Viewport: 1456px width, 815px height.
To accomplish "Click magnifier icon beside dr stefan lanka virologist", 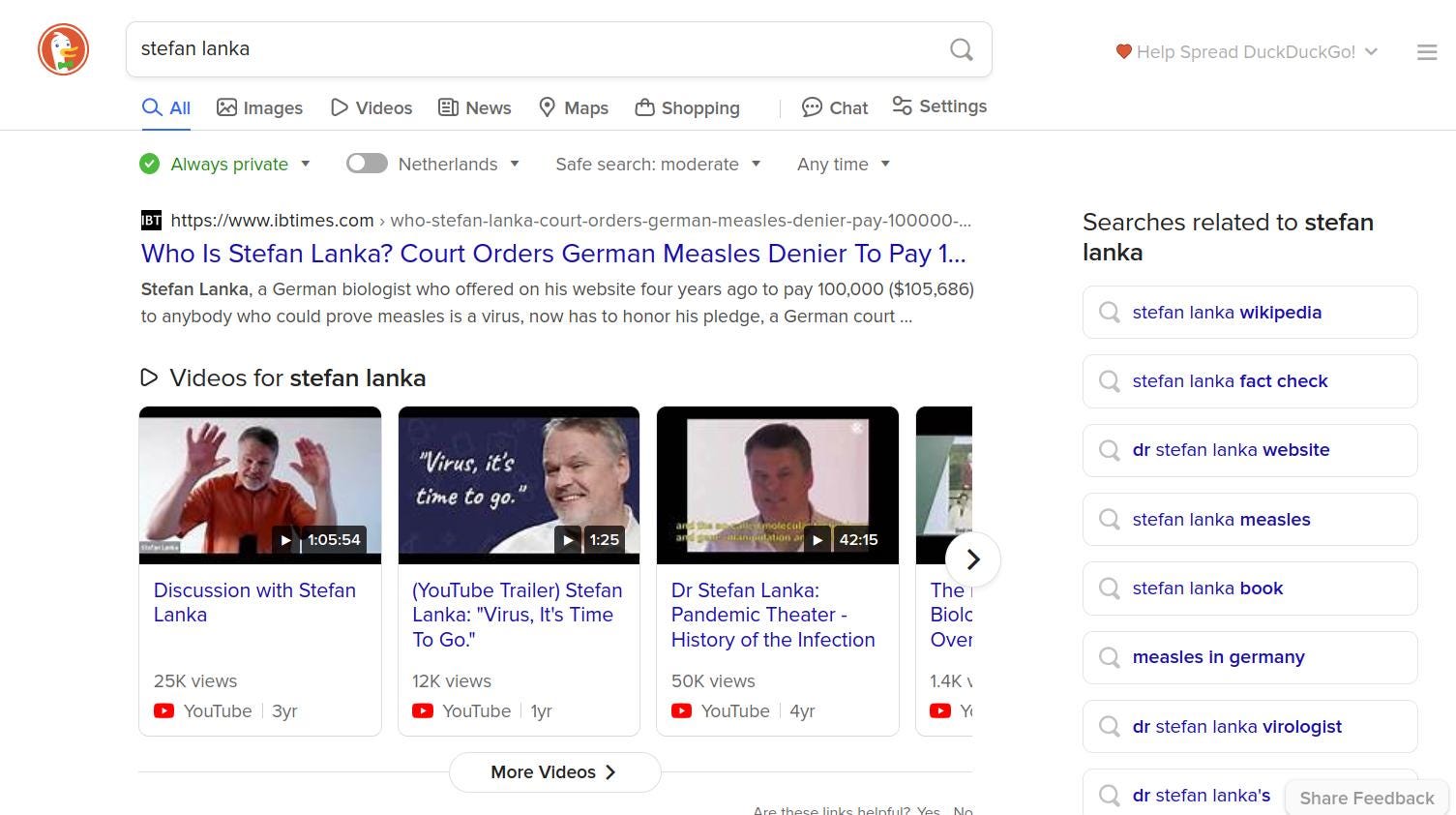I will [1110, 726].
